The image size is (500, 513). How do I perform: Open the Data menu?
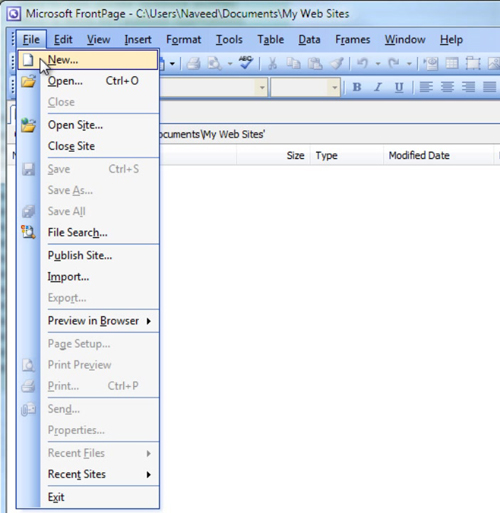pos(309,40)
